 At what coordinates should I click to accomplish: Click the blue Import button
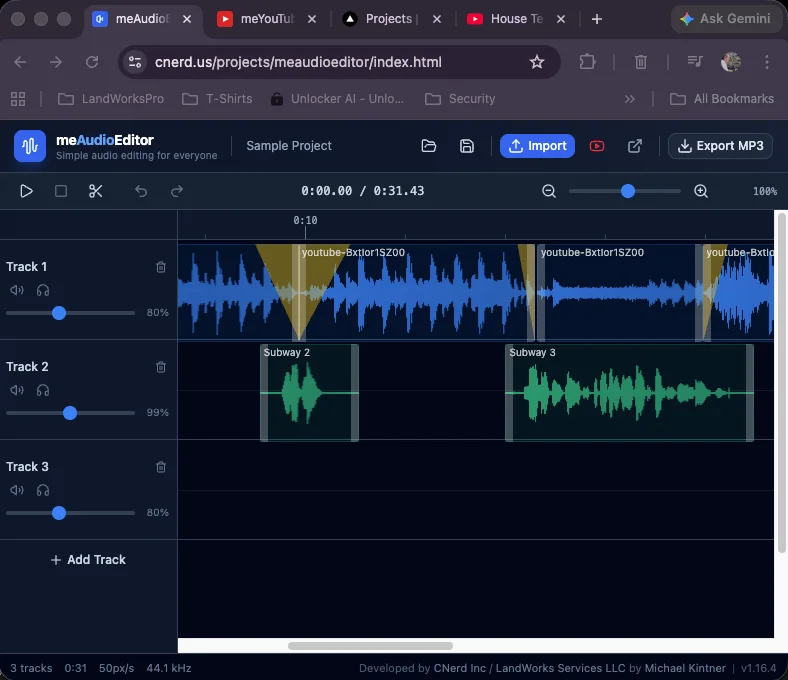tap(537, 146)
